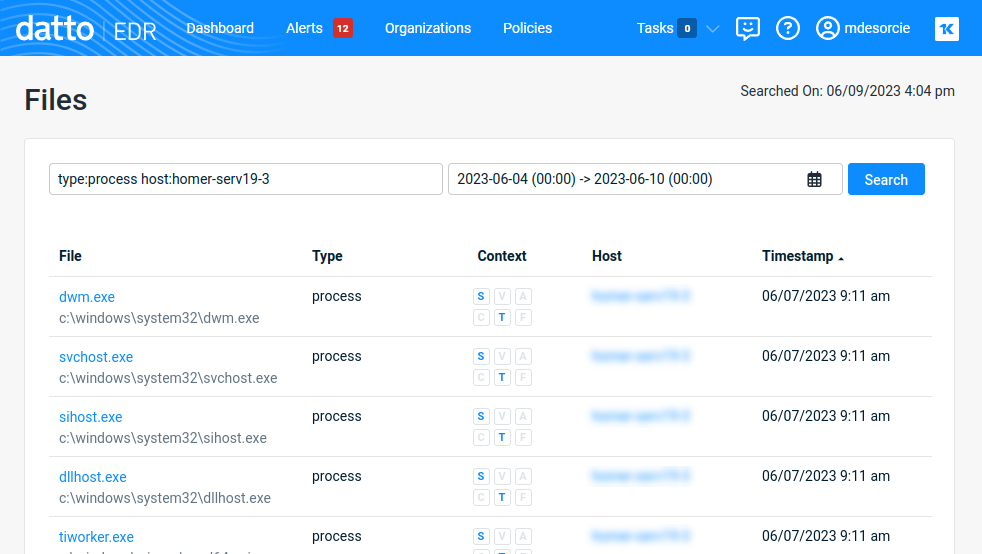Click the user profile avatar icon
The image size is (982, 554).
click(827, 28)
